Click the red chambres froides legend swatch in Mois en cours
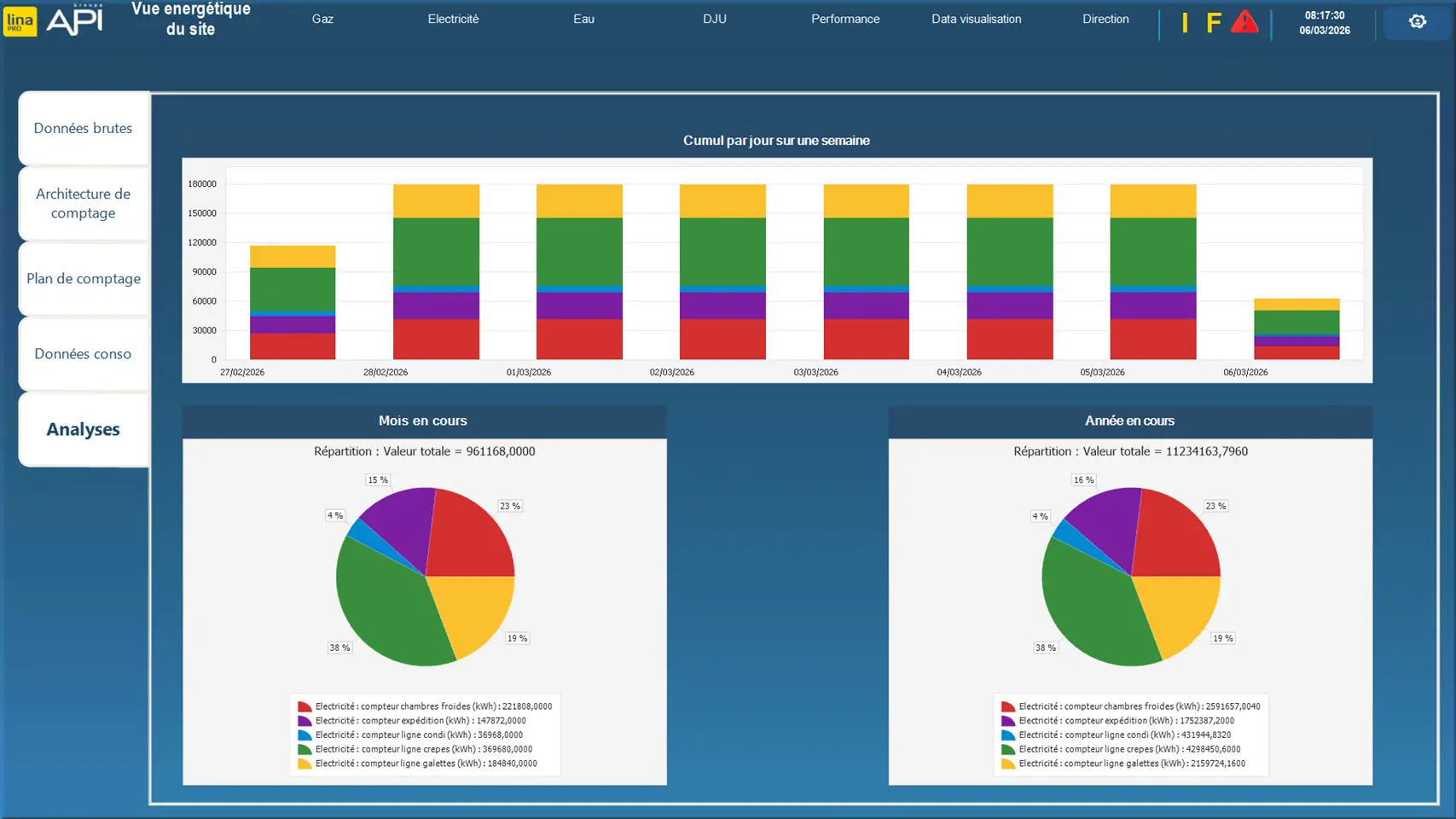The image size is (1456, 819). pyautogui.click(x=305, y=706)
